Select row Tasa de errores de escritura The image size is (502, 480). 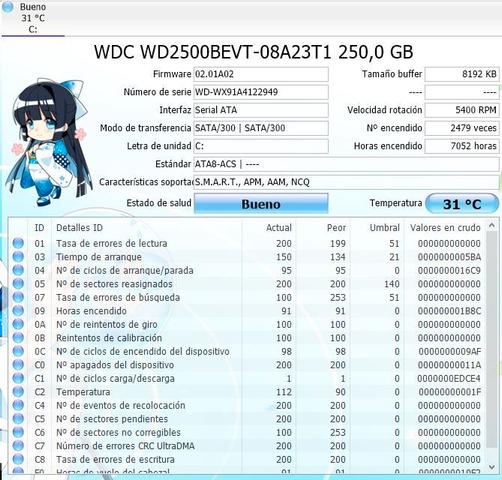coord(247,459)
